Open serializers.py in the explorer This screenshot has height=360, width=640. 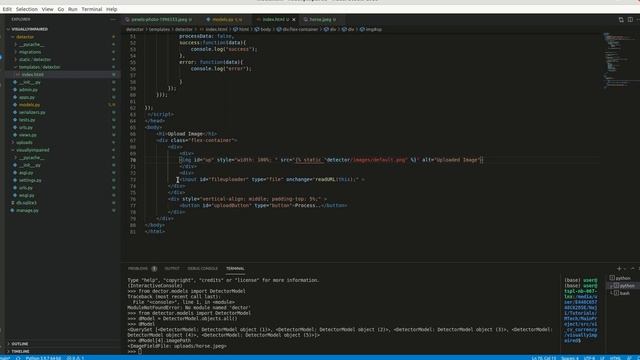tap(32, 112)
